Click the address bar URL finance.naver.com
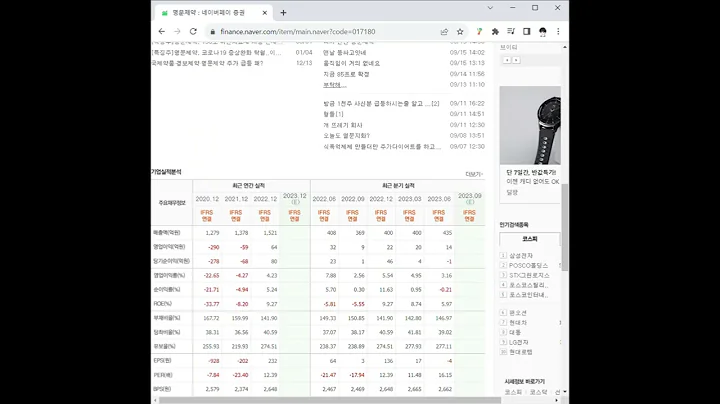The height and width of the screenshot is (404, 720). point(298,32)
